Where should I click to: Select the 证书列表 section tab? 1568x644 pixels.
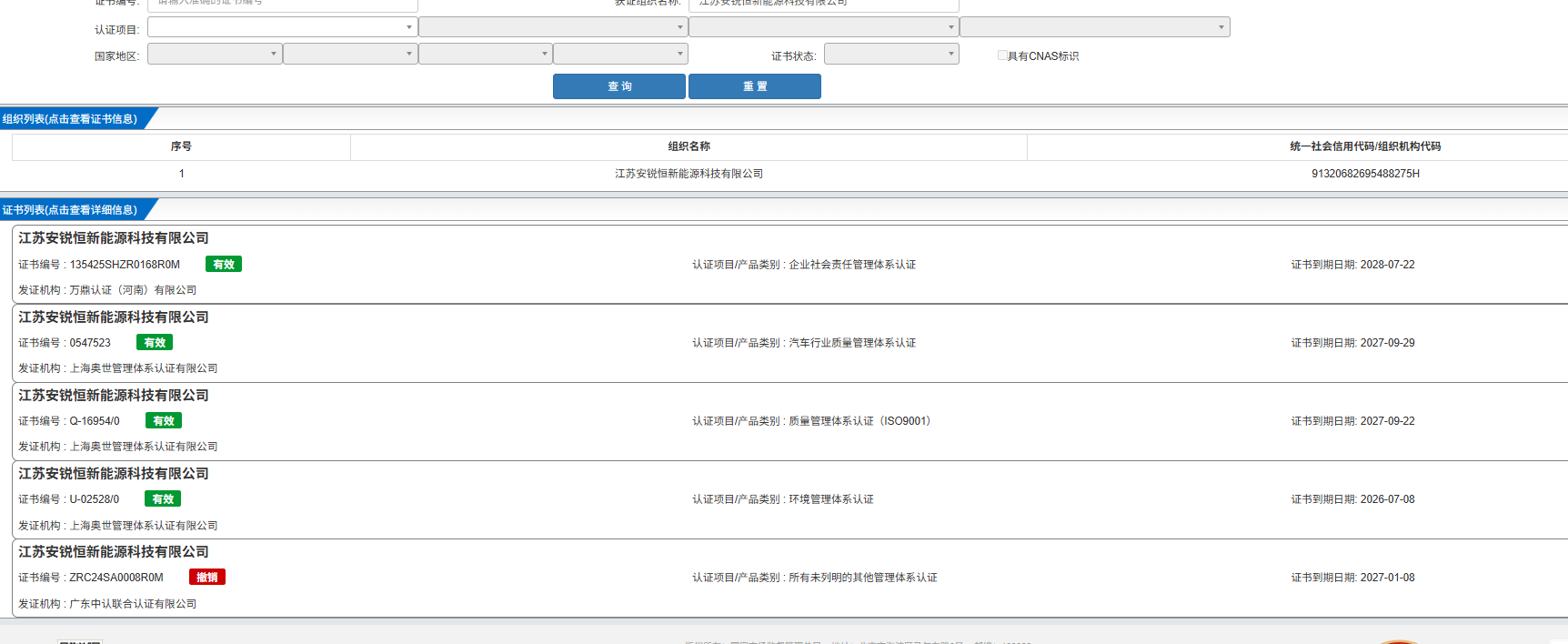(73, 210)
